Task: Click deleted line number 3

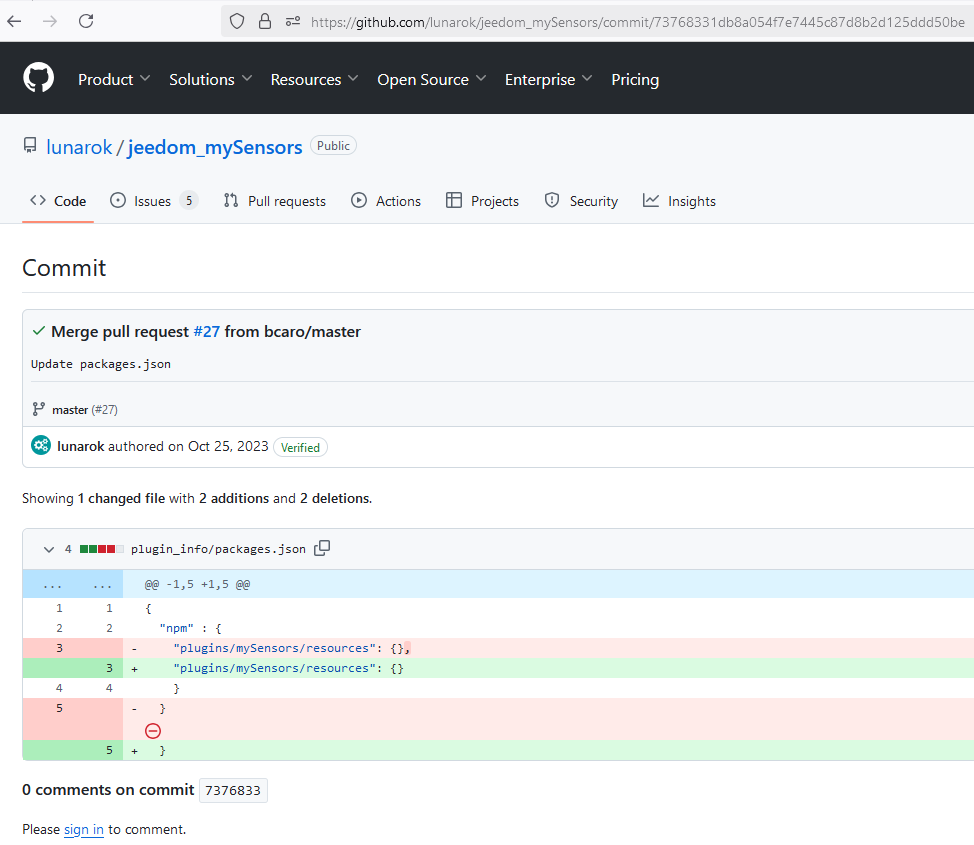Action: coord(60,648)
